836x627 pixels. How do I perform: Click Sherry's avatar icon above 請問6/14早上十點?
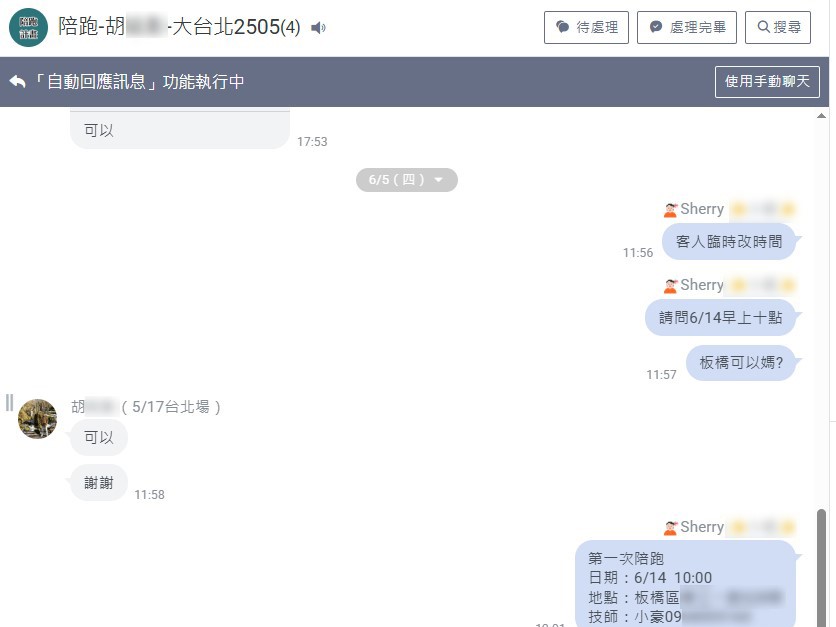click(671, 286)
